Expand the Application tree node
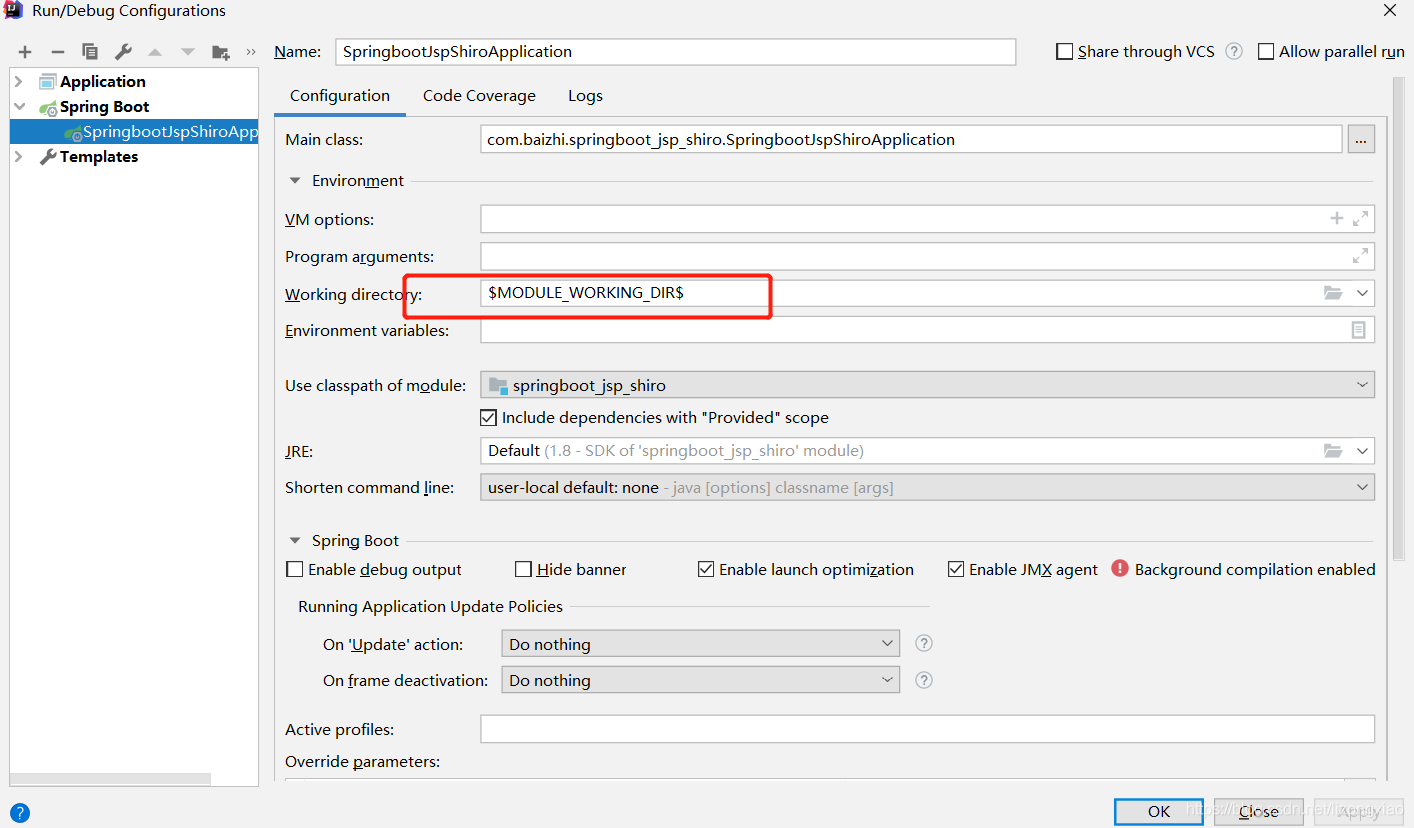Screen dimensions: 1414x828 (x=19, y=82)
